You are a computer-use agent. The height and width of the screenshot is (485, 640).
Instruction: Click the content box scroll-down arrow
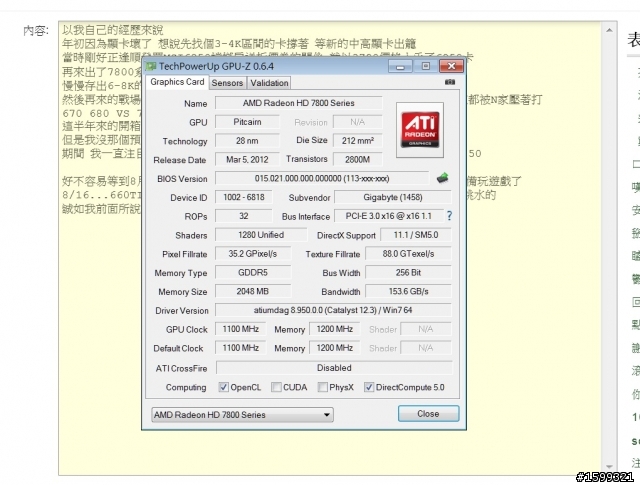[609, 466]
